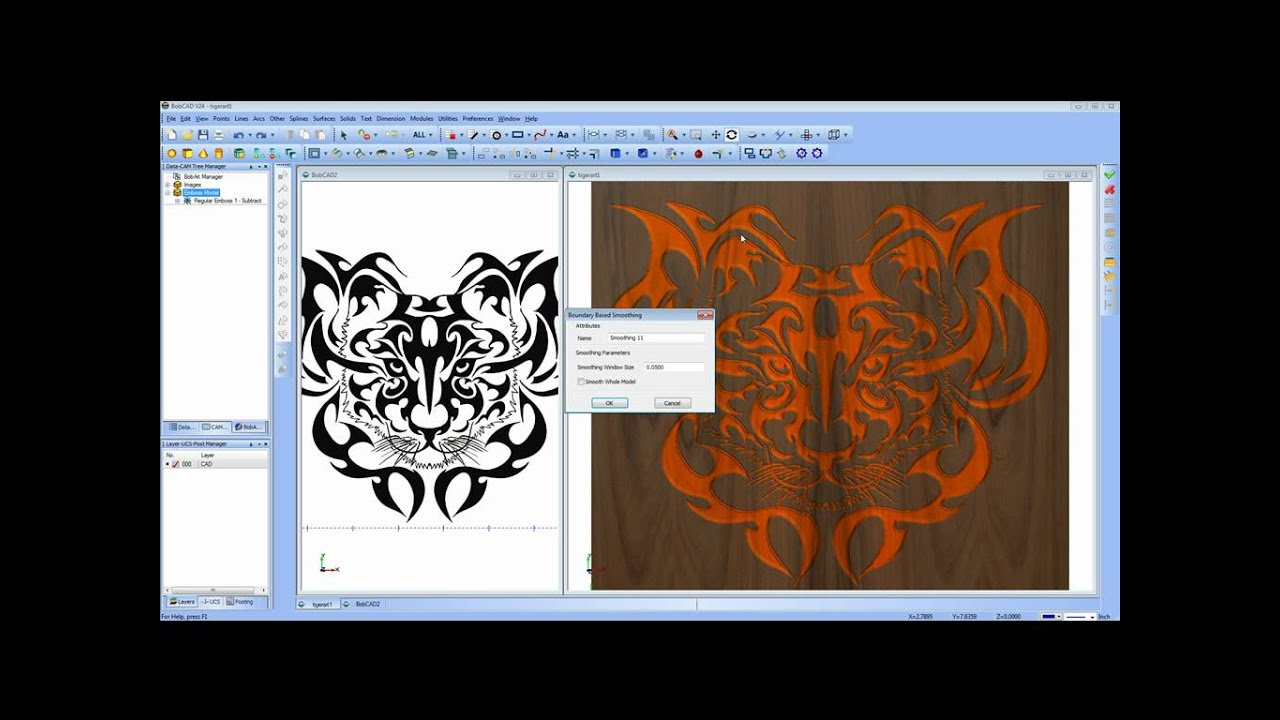Switch to the tigerart1 document tab
Image resolution: width=1280 pixels, height=720 pixels.
tap(318, 604)
